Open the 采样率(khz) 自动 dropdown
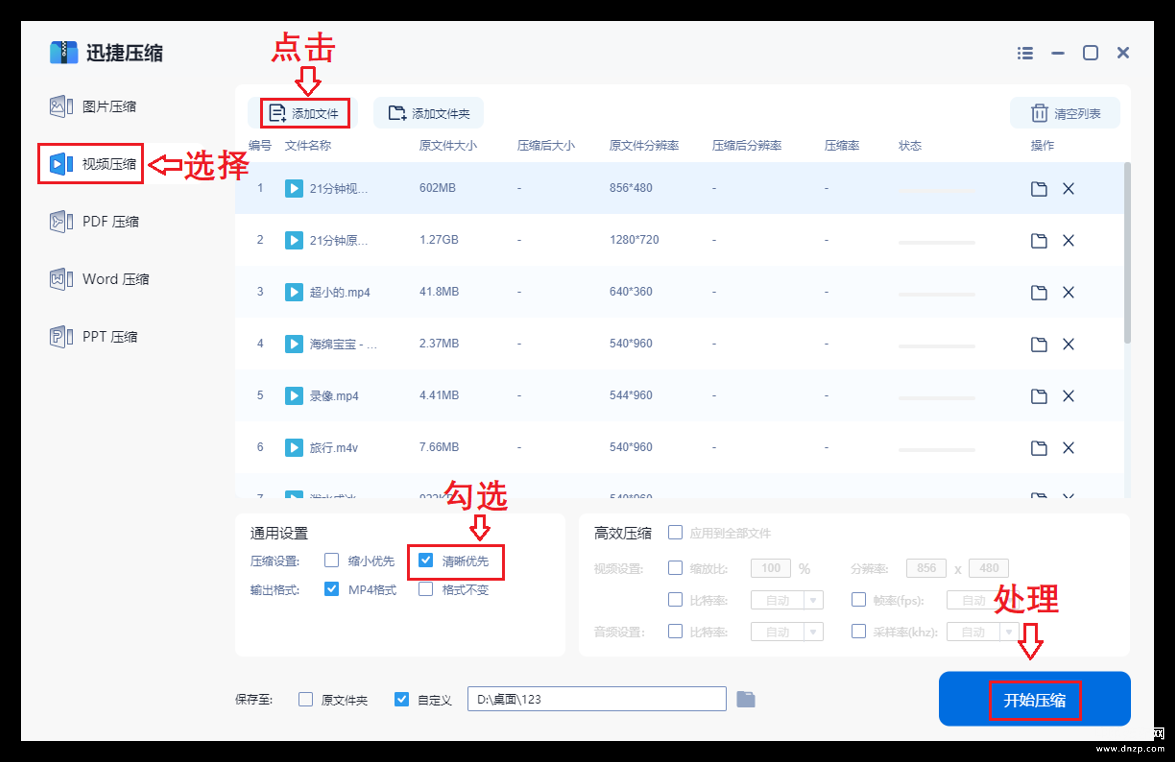The height and width of the screenshot is (762, 1175). (982, 632)
